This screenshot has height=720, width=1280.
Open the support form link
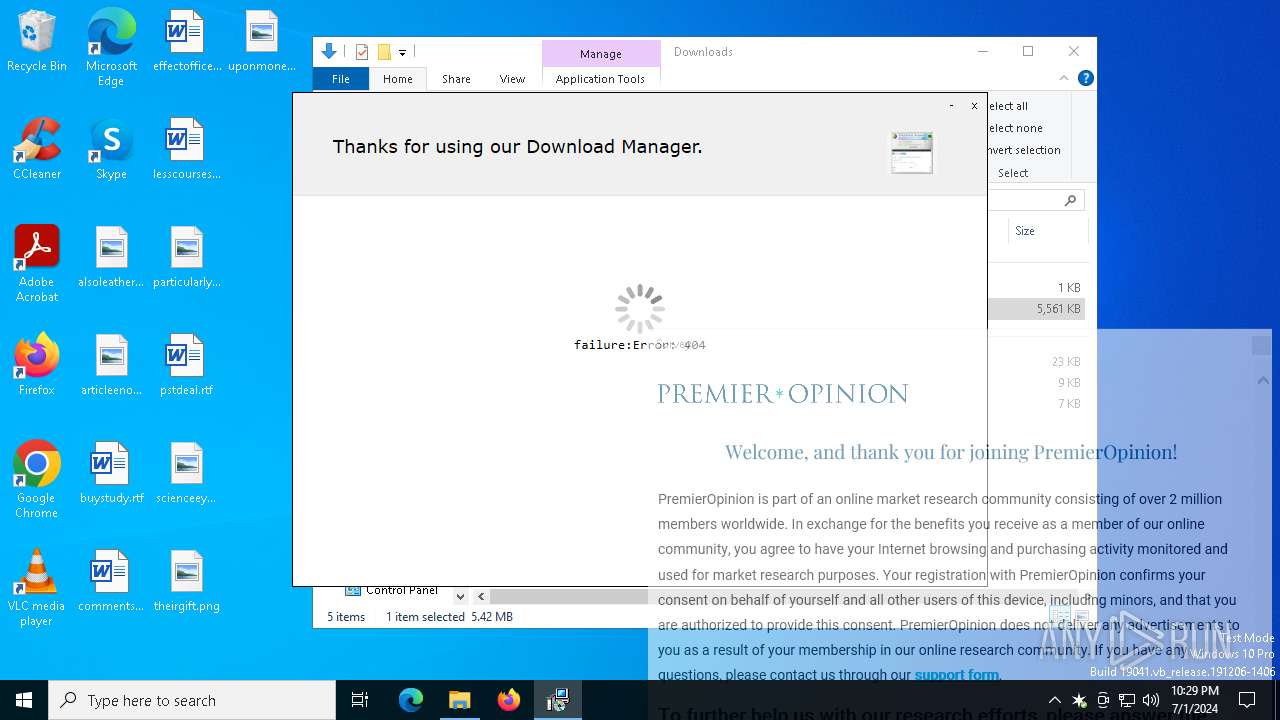tap(956, 675)
